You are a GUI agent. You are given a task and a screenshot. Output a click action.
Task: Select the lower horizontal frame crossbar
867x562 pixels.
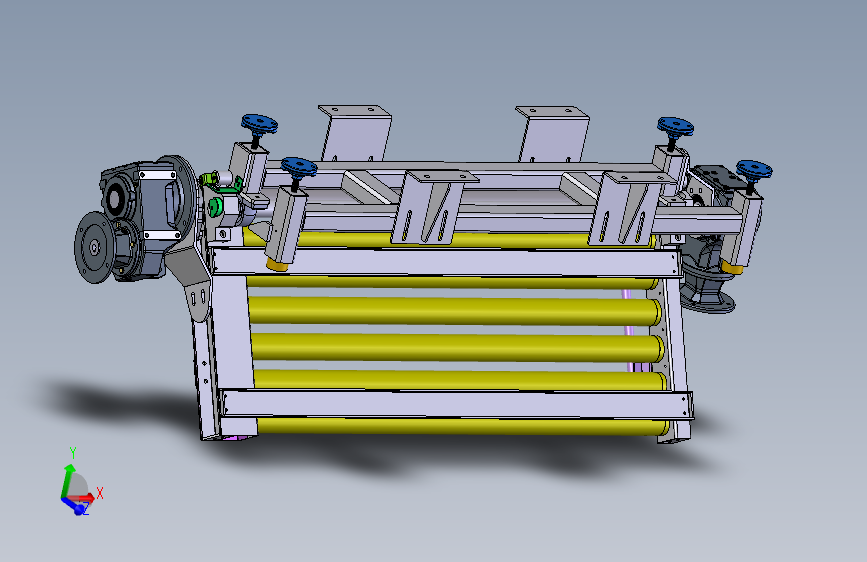point(457,404)
